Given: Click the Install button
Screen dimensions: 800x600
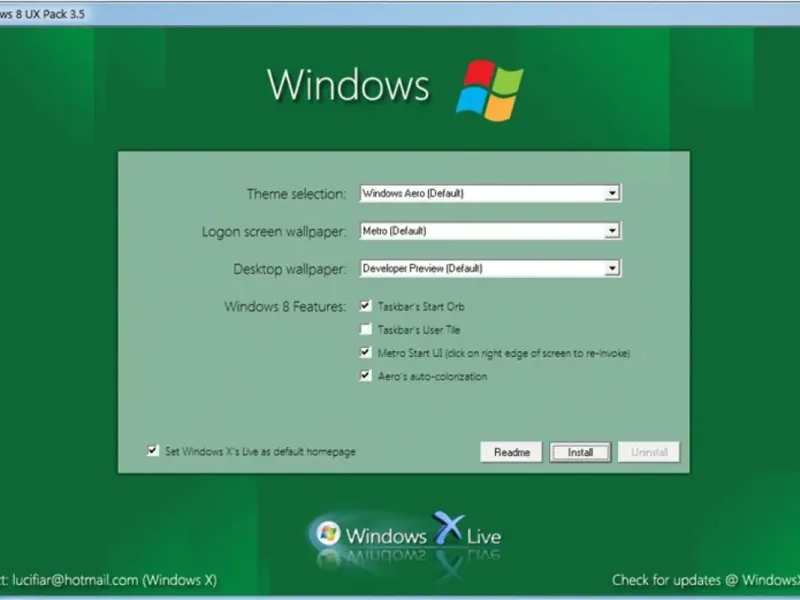Looking at the screenshot, I should click(580, 452).
